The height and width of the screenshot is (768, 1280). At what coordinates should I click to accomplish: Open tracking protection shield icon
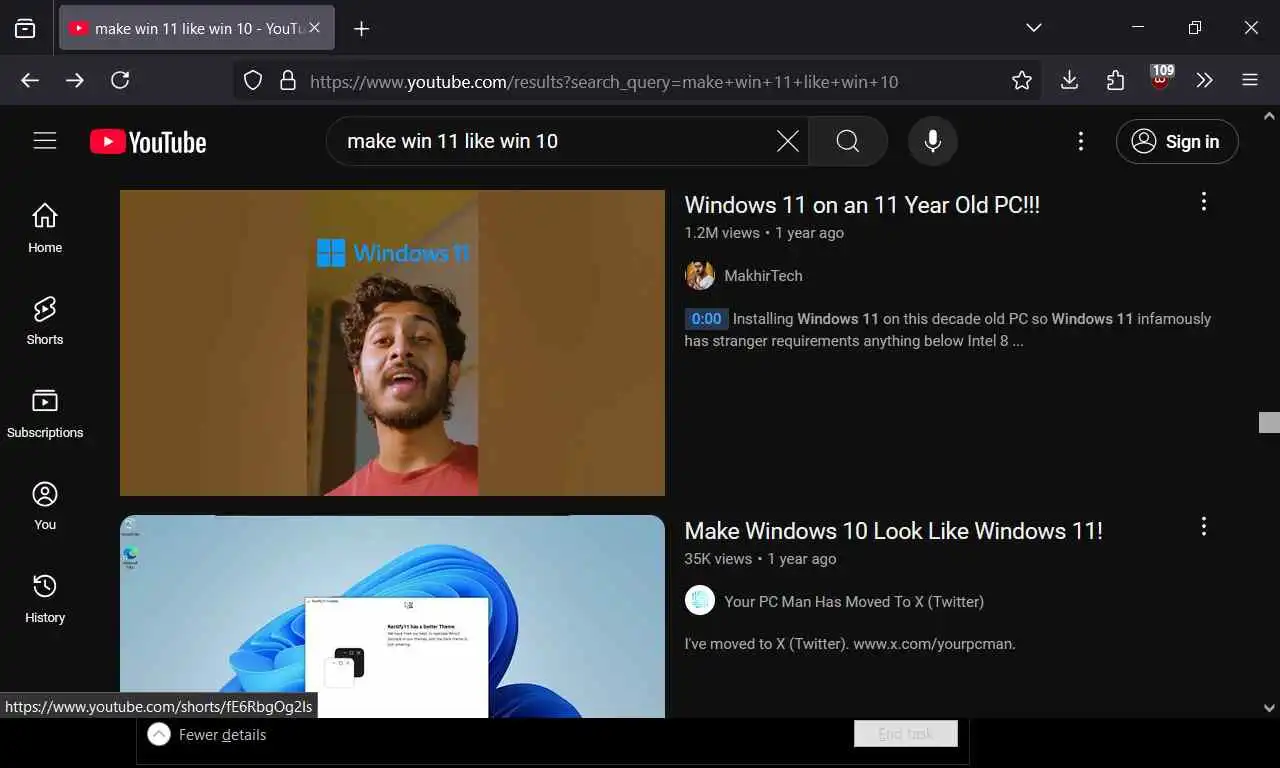click(253, 81)
